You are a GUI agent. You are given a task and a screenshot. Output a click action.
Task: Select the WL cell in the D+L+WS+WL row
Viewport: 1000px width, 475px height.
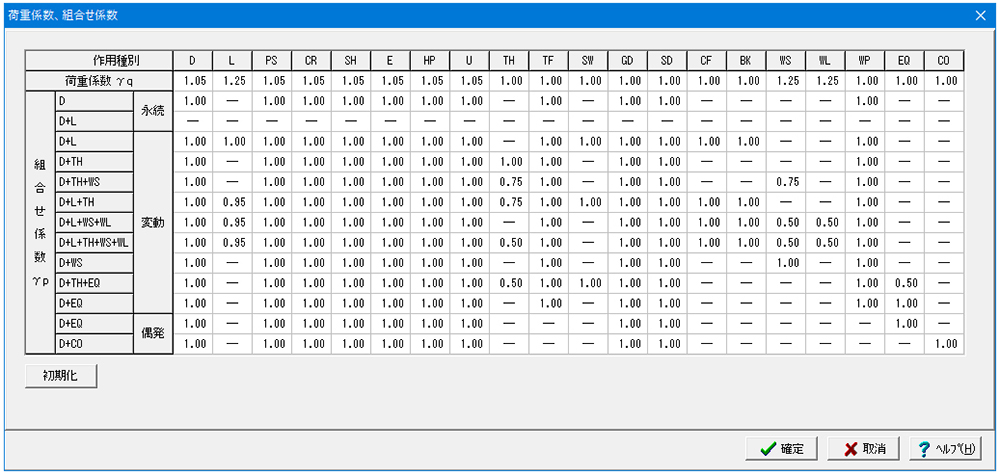825,222
